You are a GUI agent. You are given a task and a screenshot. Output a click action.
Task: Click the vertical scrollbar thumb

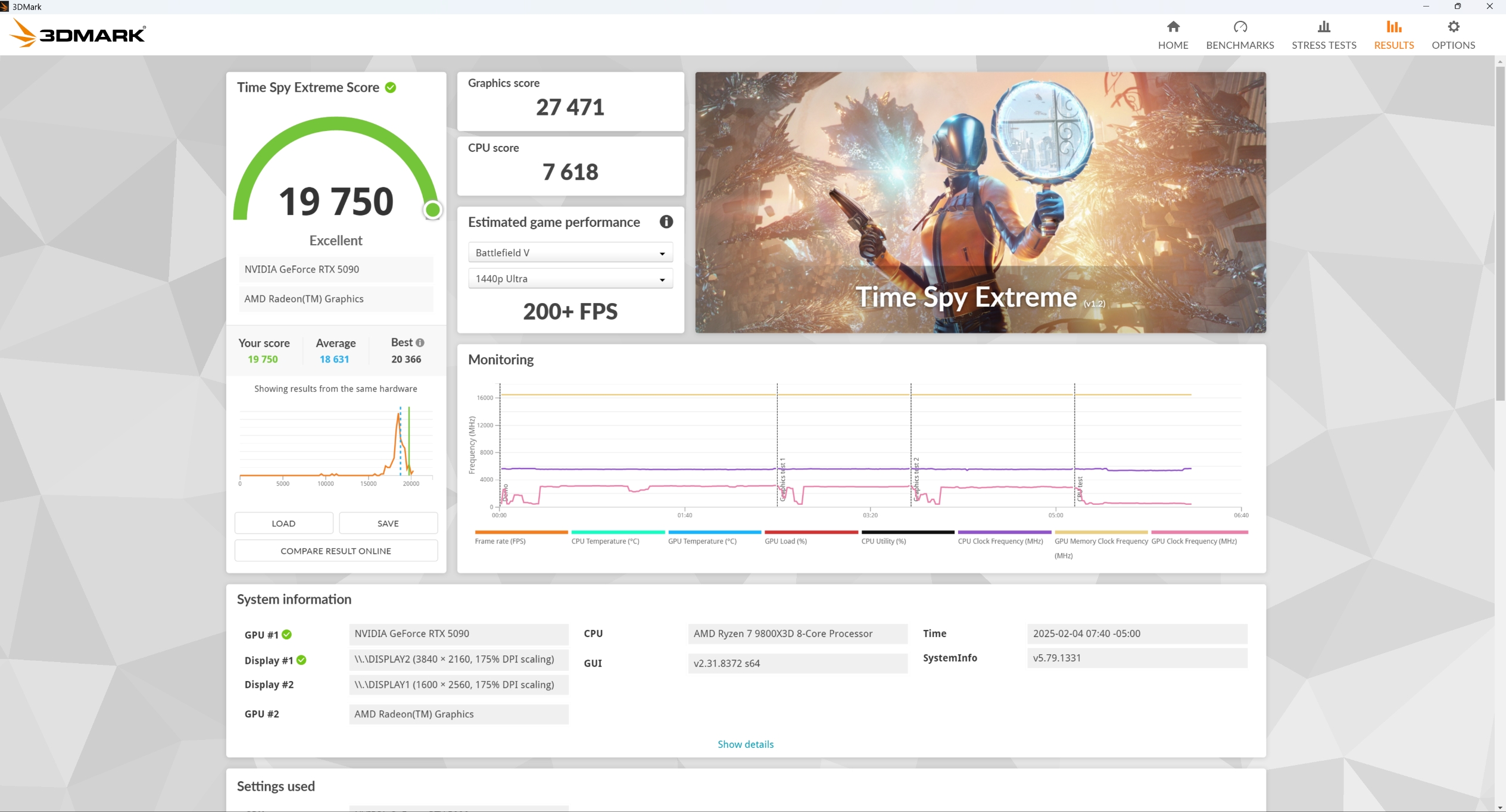pyautogui.click(x=1500, y=232)
